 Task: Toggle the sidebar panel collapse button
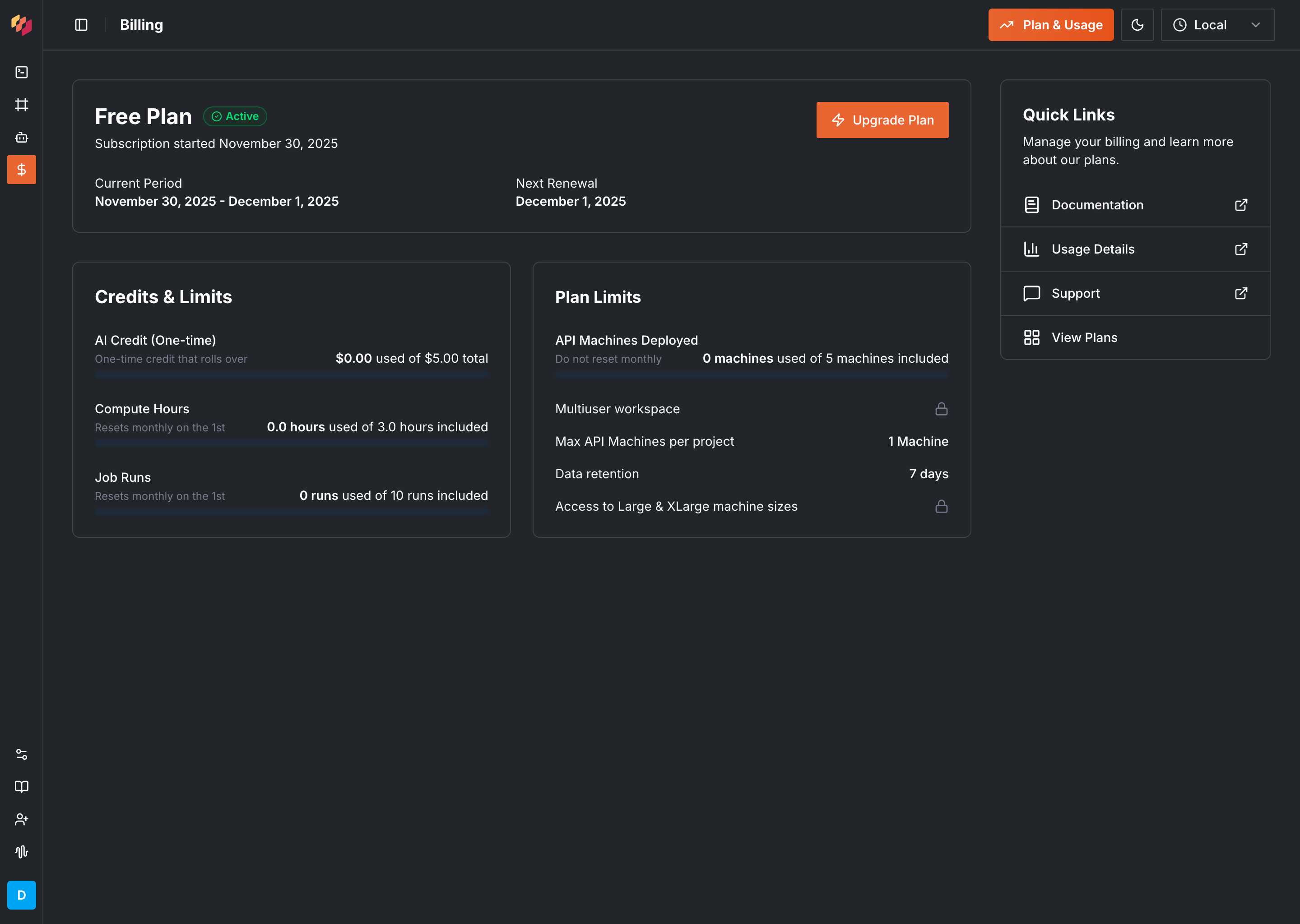coord(81,25)
